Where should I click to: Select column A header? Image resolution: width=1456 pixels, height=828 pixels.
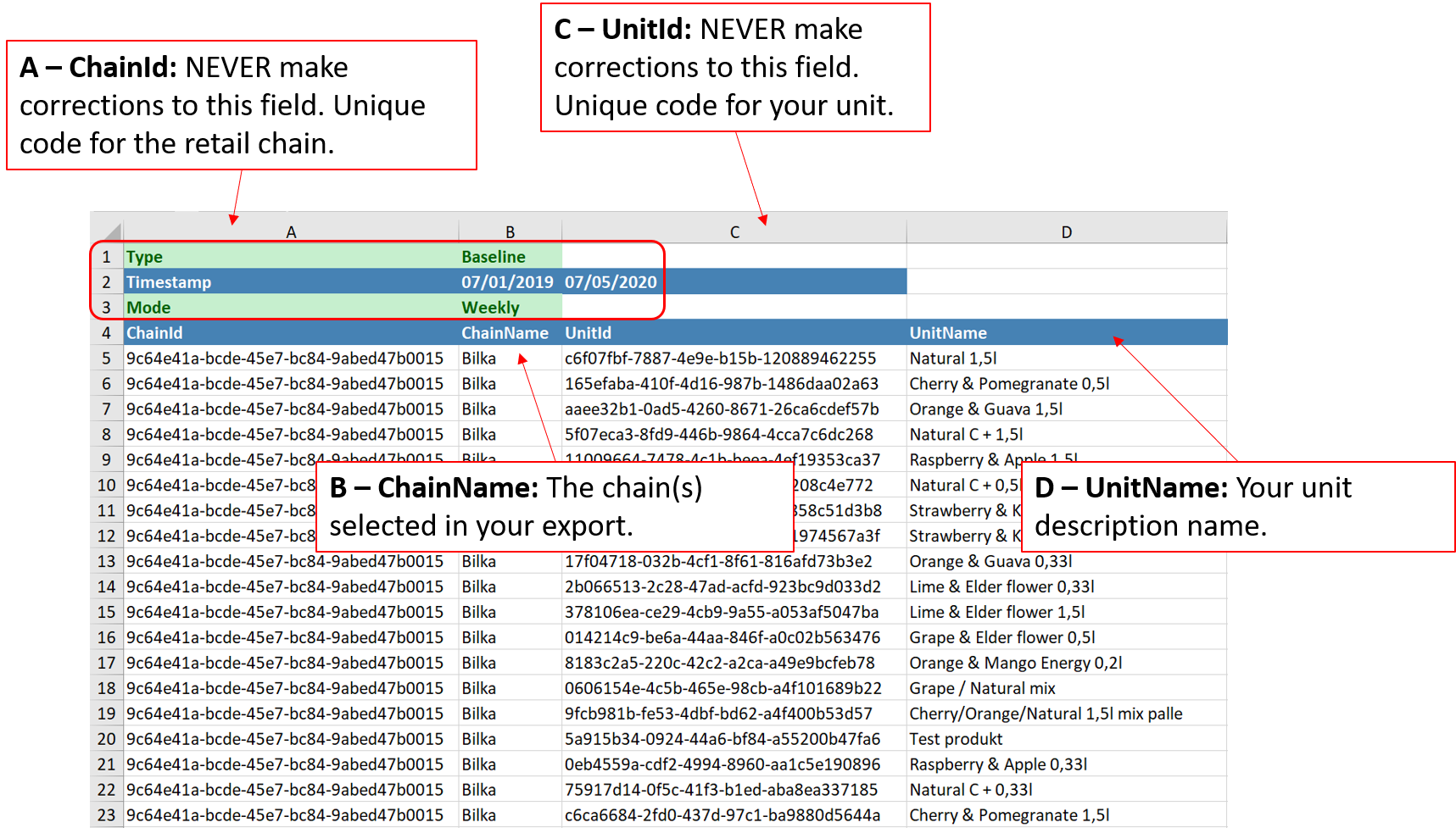click(292, 231)
